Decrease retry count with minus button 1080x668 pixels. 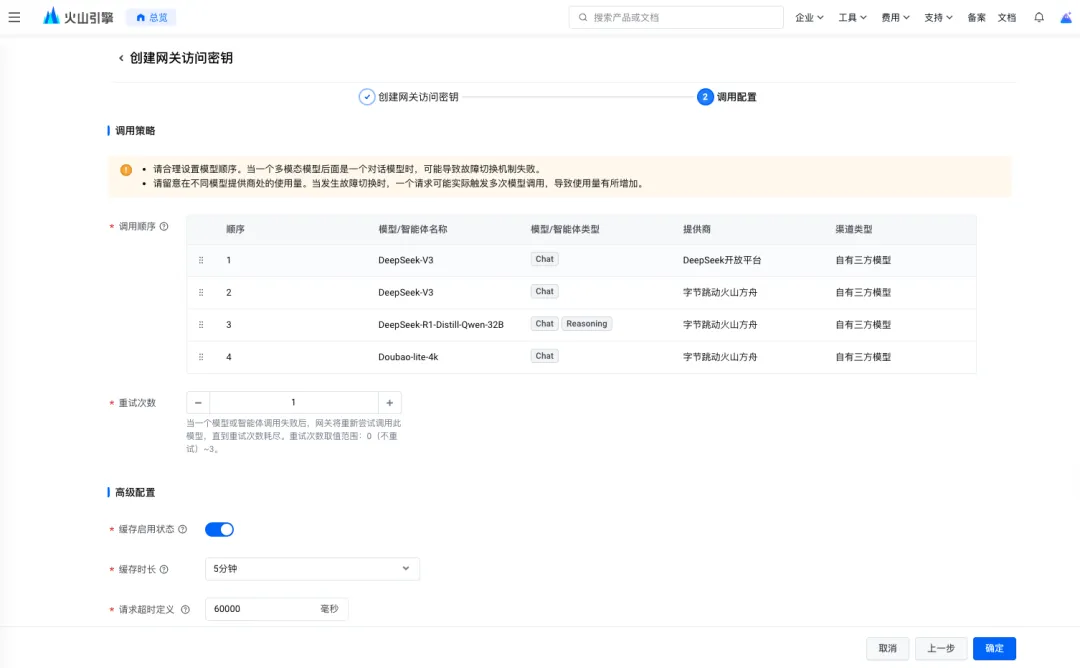pos(198,402)
